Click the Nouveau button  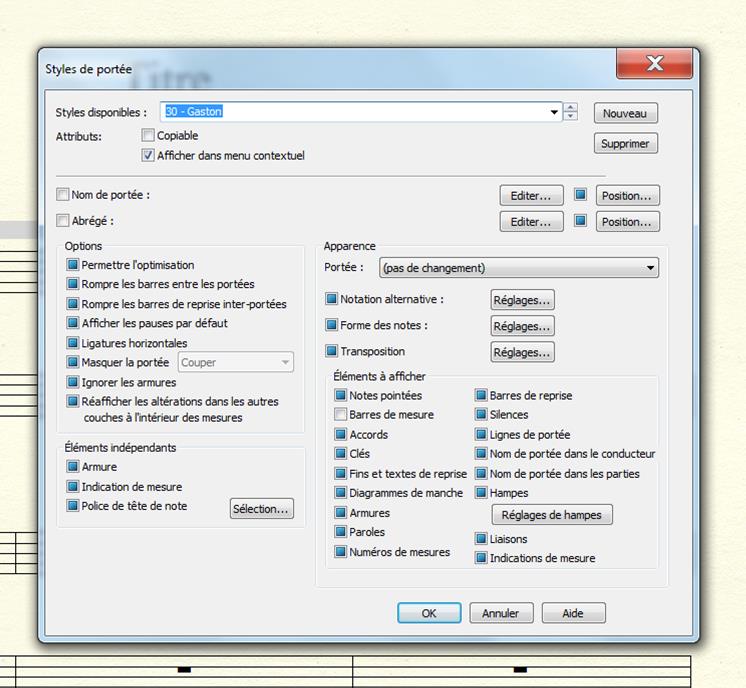[626, 114]
